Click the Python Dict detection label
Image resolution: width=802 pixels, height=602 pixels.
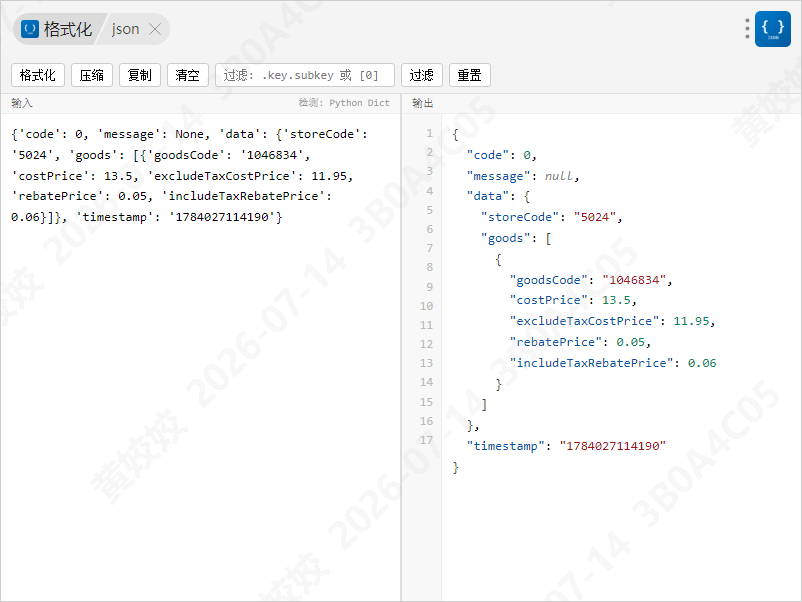click(x=359, y=103)
